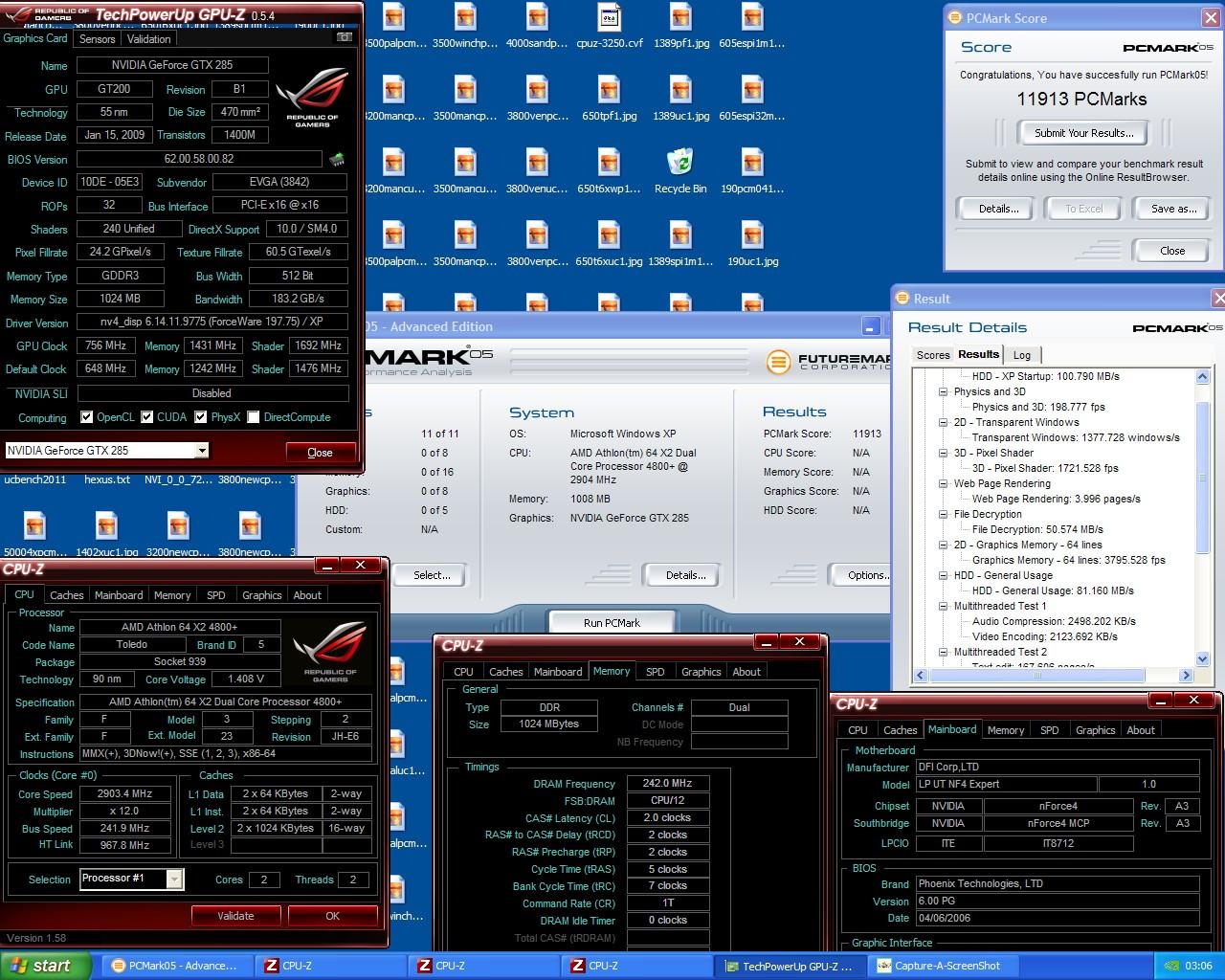The height and width of the screenshot is (980, 1225).
Task: Switch to the Validation tab in GPU-Z
Action: (x=148, y=39)
